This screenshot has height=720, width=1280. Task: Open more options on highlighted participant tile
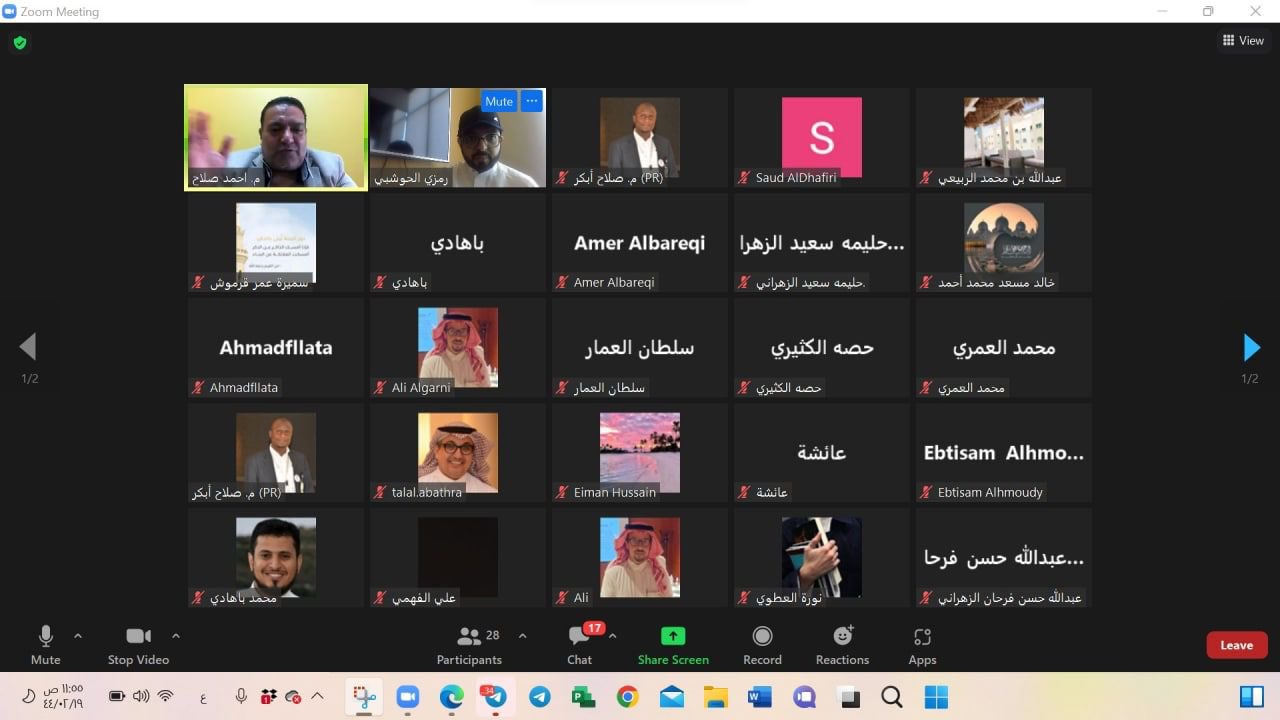pos(532,101)
